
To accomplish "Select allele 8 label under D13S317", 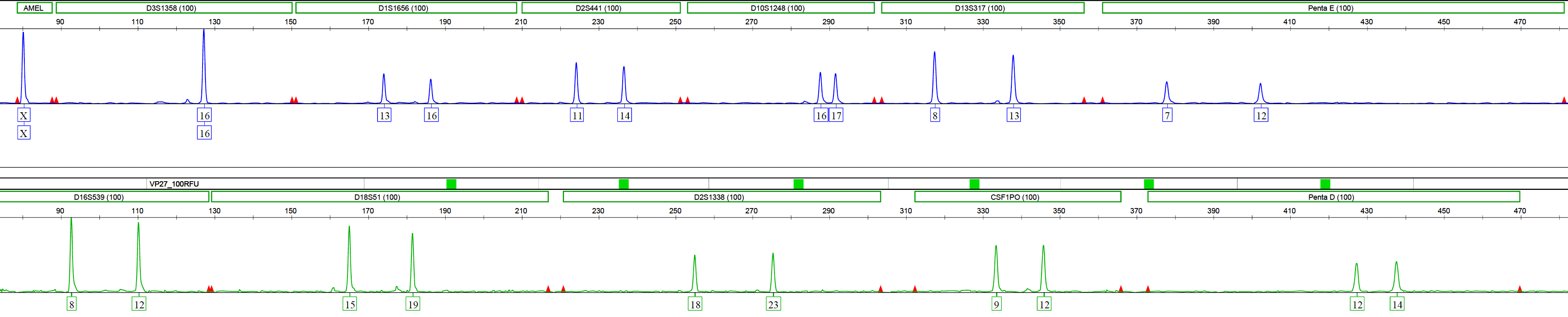I will [x=935, y=116].
